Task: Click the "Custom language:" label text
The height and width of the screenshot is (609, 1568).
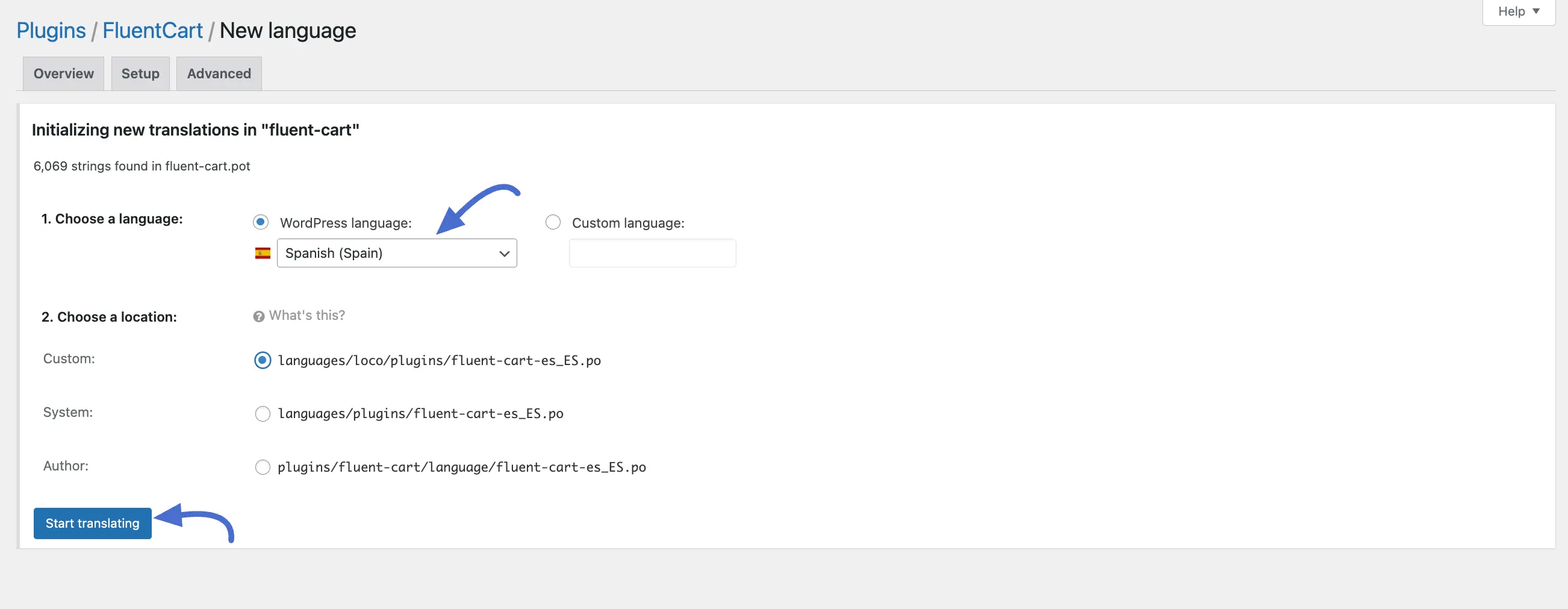Action: point(627,223)
